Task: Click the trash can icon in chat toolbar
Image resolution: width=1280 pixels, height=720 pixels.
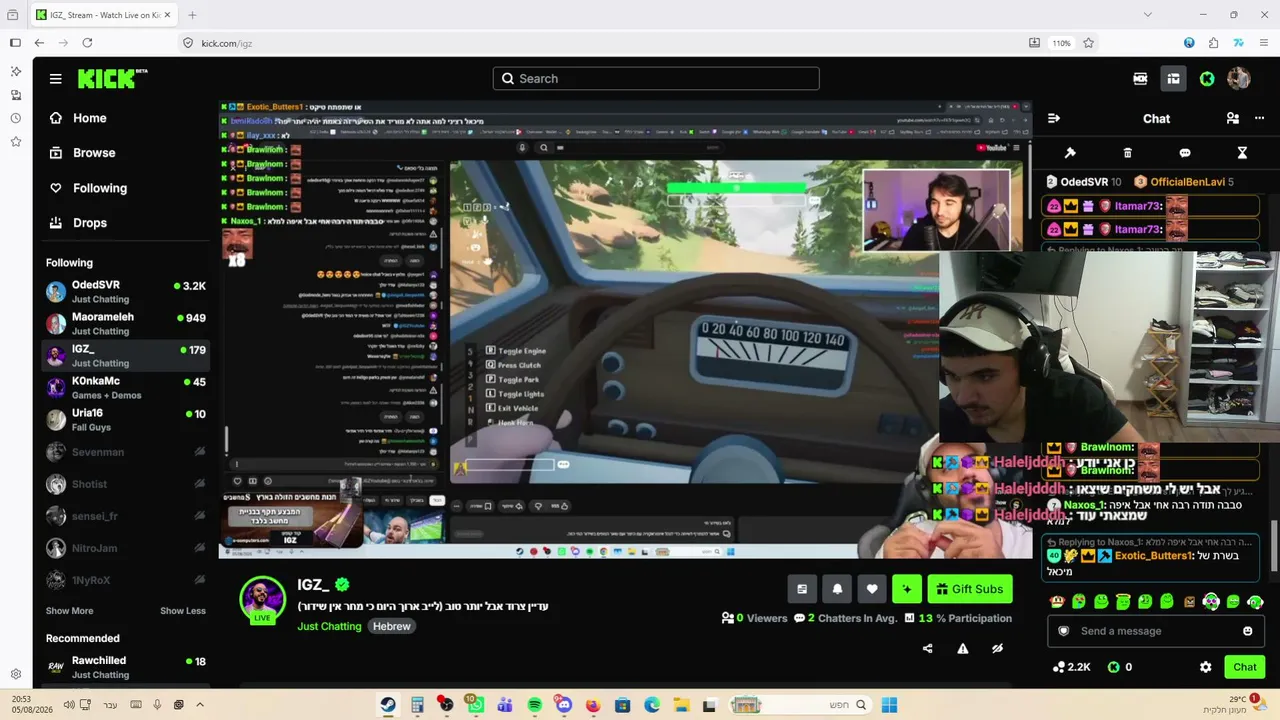Action: click(x=1127, y=153)
